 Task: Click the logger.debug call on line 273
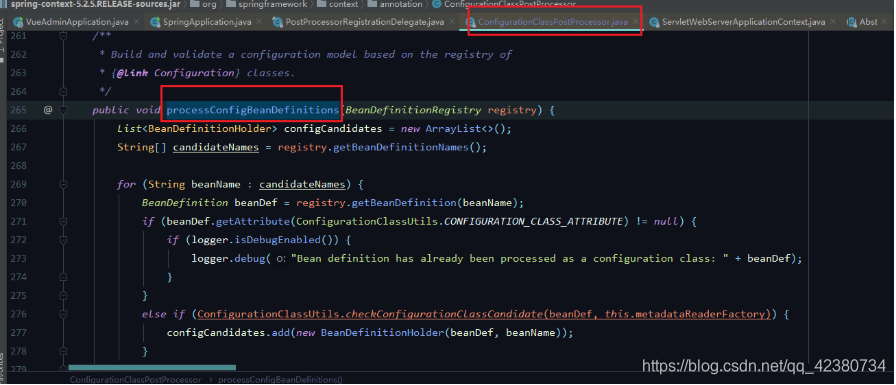point(229,259)
